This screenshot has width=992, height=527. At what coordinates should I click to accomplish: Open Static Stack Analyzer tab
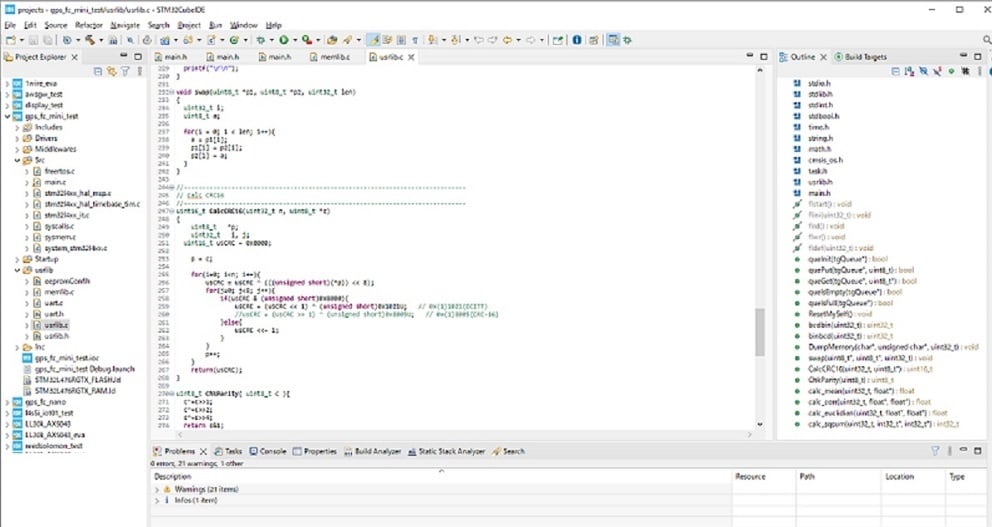(x=446, y=451)
